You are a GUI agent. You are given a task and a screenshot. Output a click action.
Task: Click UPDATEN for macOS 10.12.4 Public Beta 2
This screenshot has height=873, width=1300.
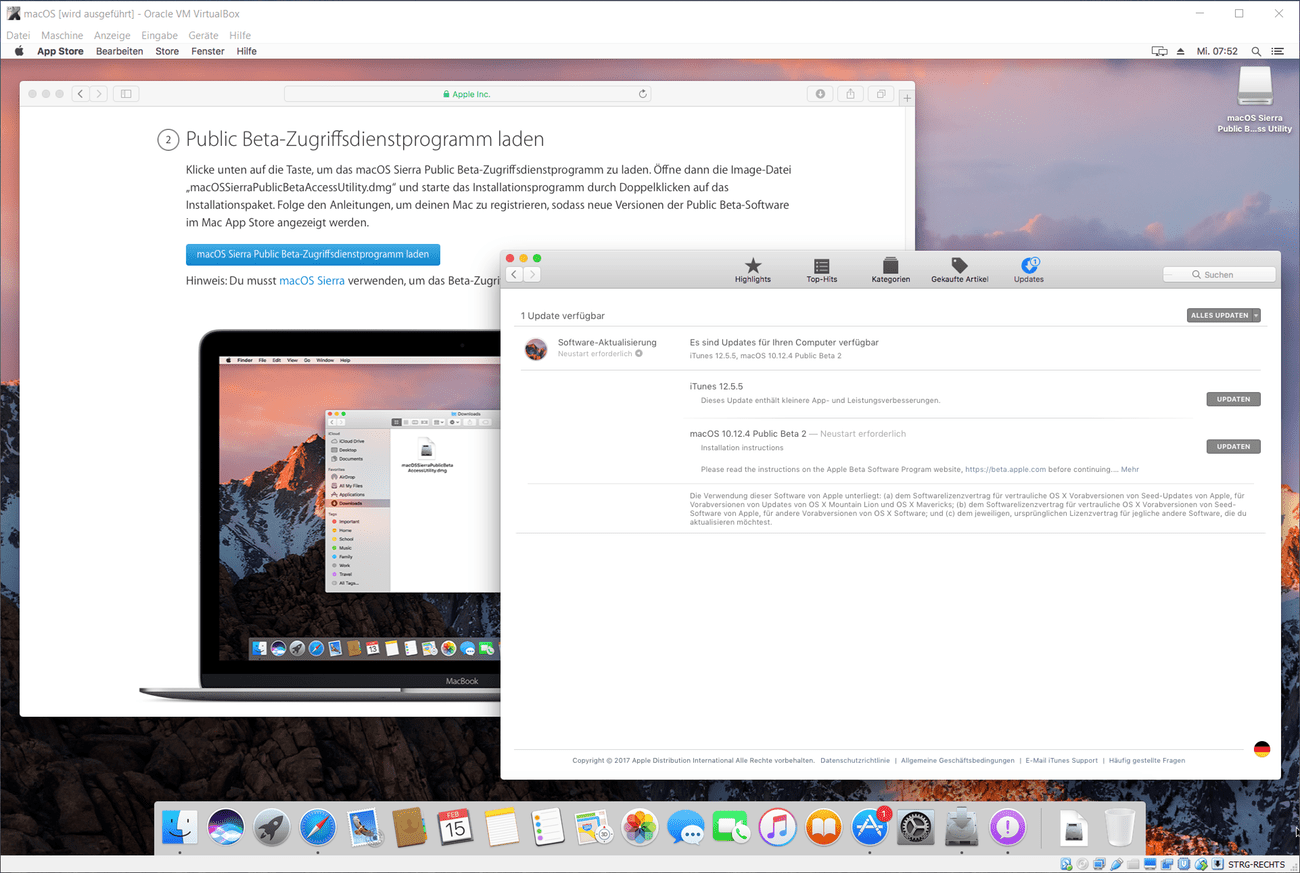pos(1233,446)
